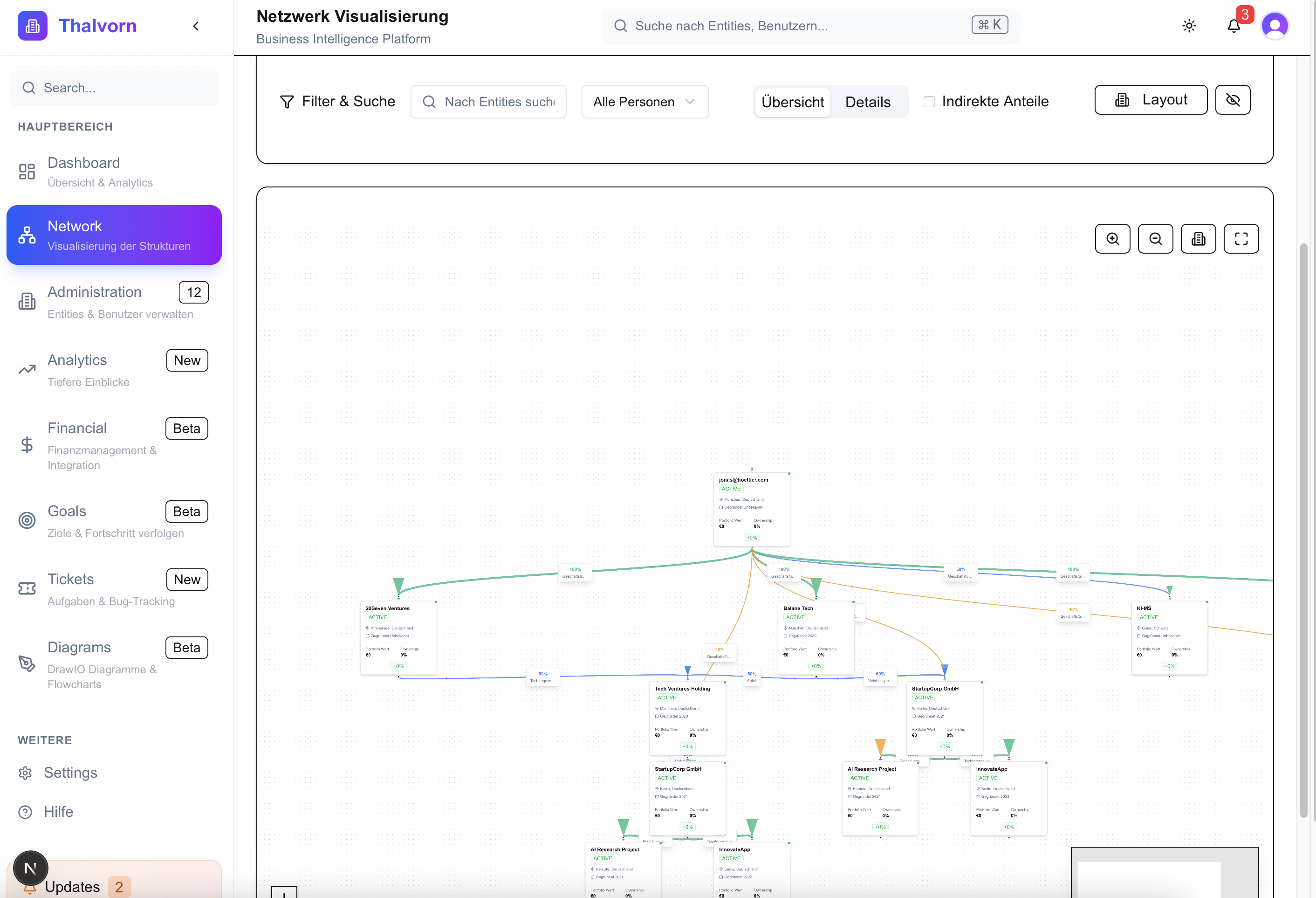
Task: Select the building icon in the canvas toolbar
Action: (1198, 239)
